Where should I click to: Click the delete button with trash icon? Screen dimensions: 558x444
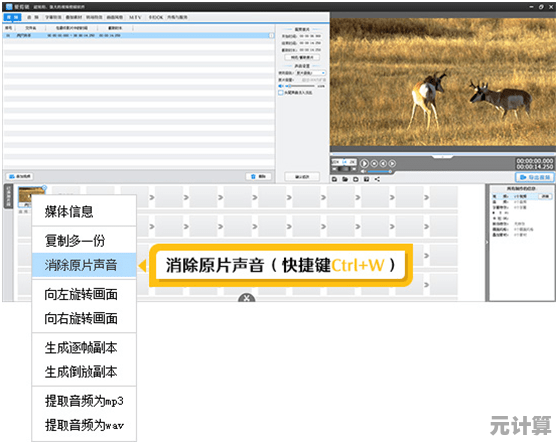[x=259, y=176]
